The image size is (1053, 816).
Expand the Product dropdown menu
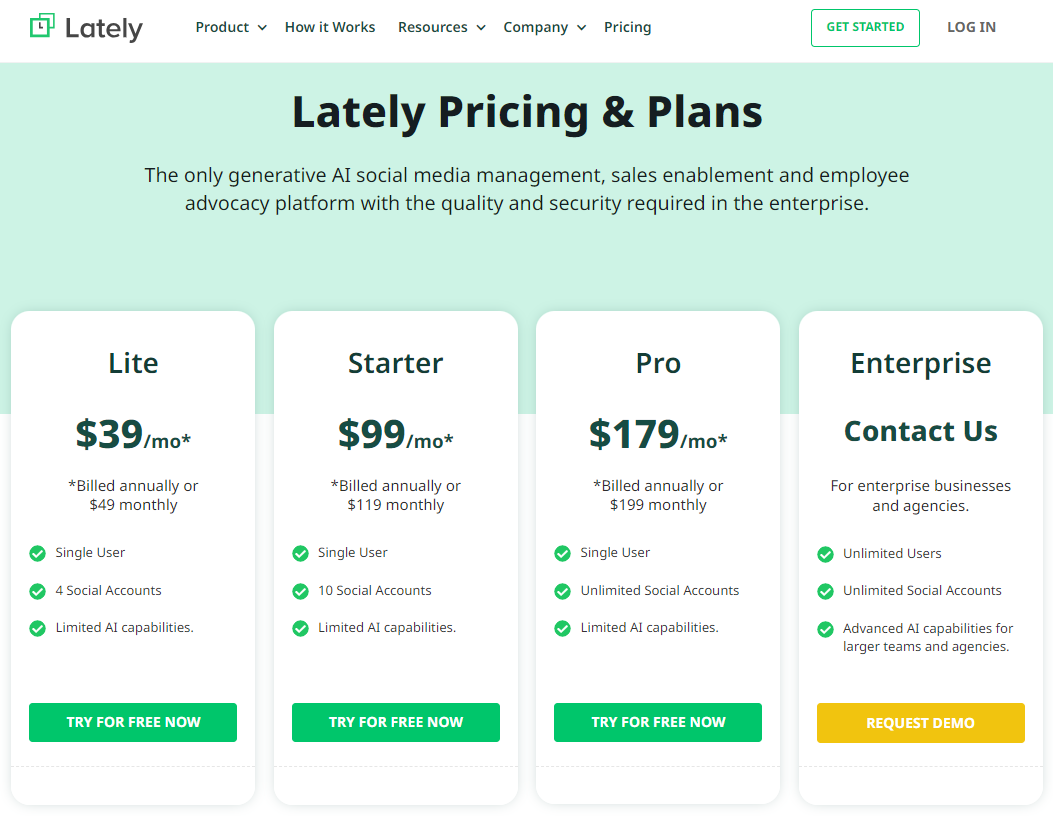pos(231,27)
